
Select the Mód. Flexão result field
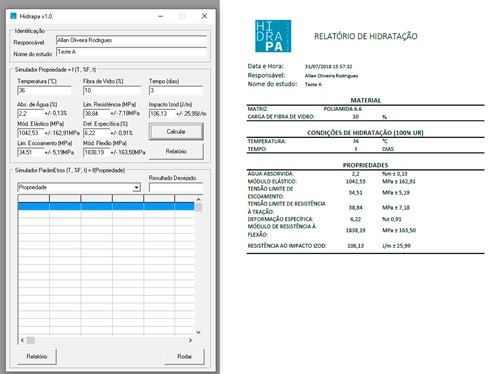(x=96, y=152)
